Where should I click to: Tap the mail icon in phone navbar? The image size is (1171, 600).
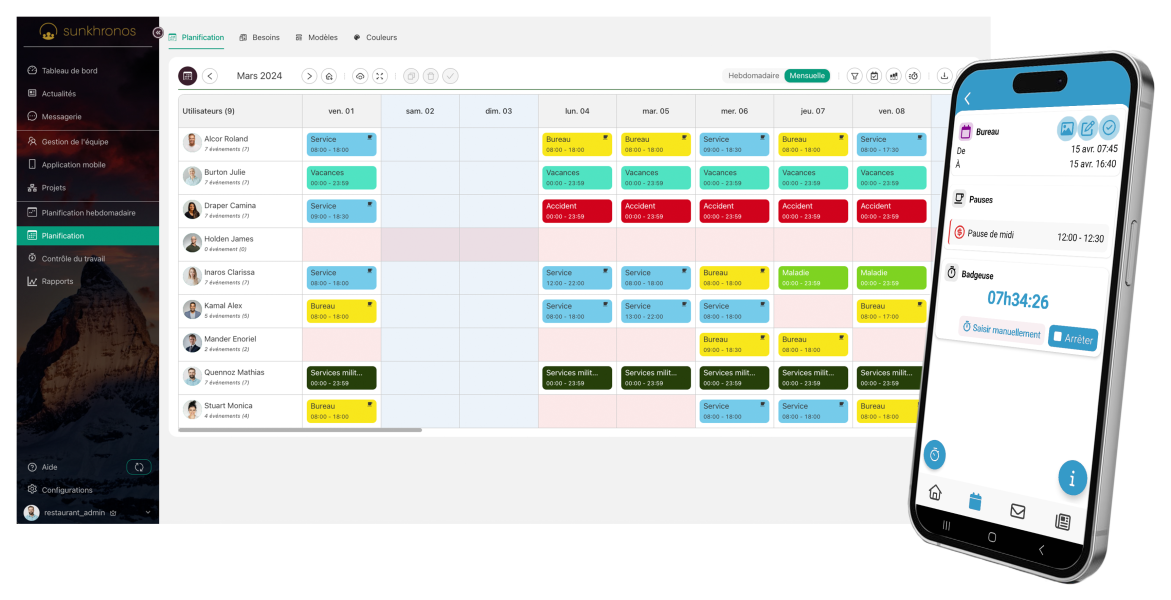pyautogui.click(x=1017, y=511)
